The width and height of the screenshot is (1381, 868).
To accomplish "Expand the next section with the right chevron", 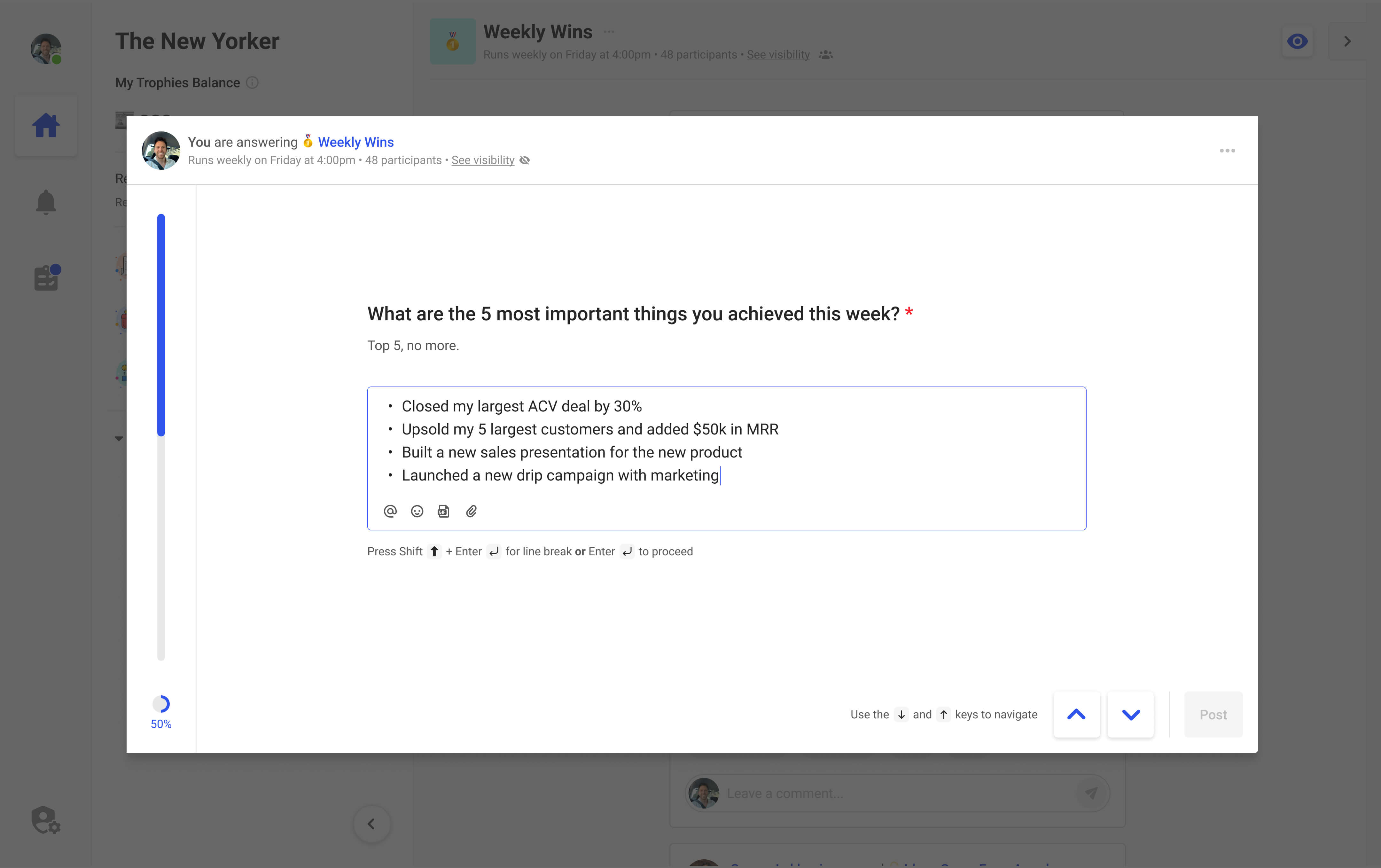I will click(x=1347, y=41).
